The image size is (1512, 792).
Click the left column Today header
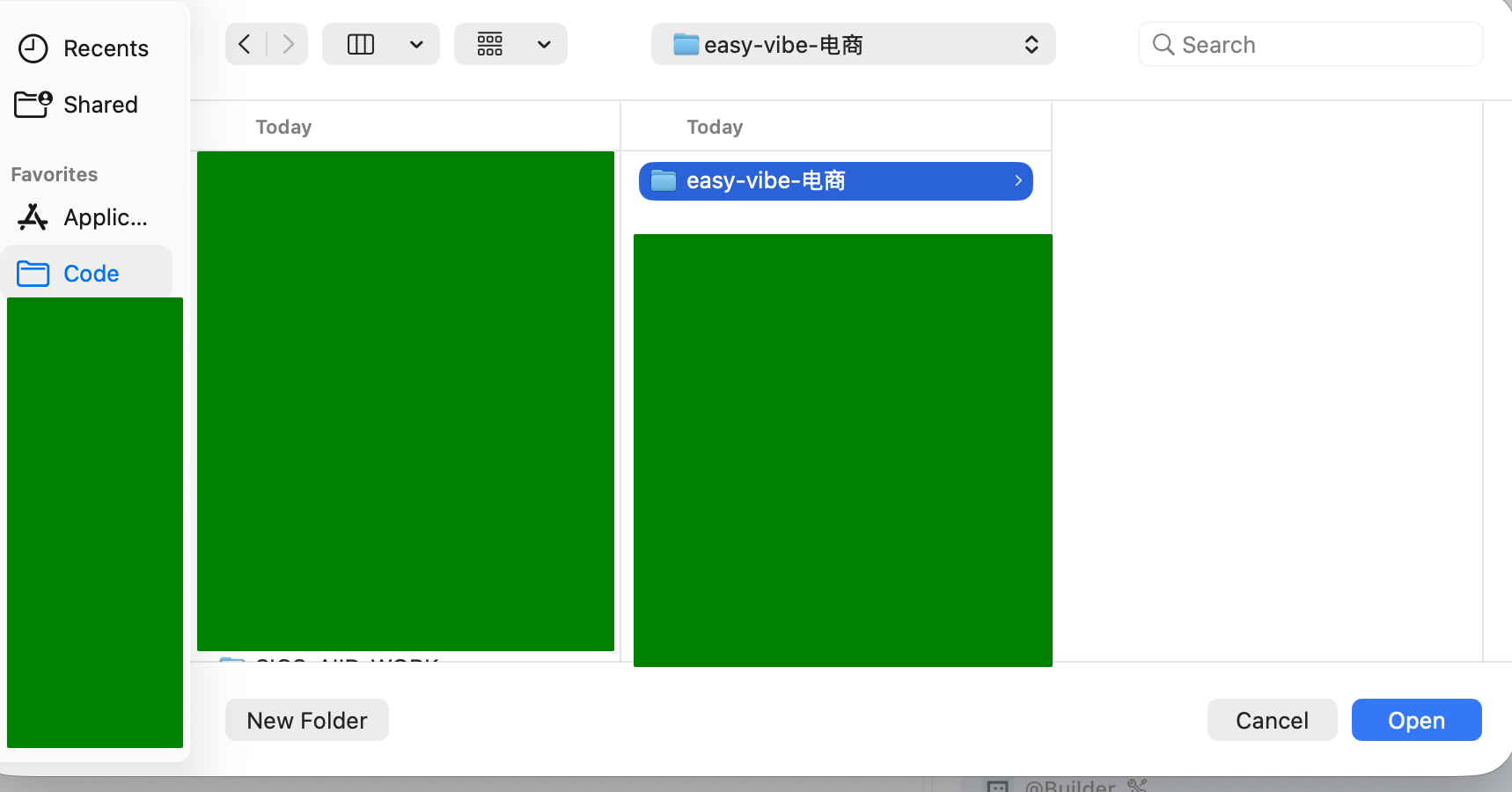(x=283, y=127)
